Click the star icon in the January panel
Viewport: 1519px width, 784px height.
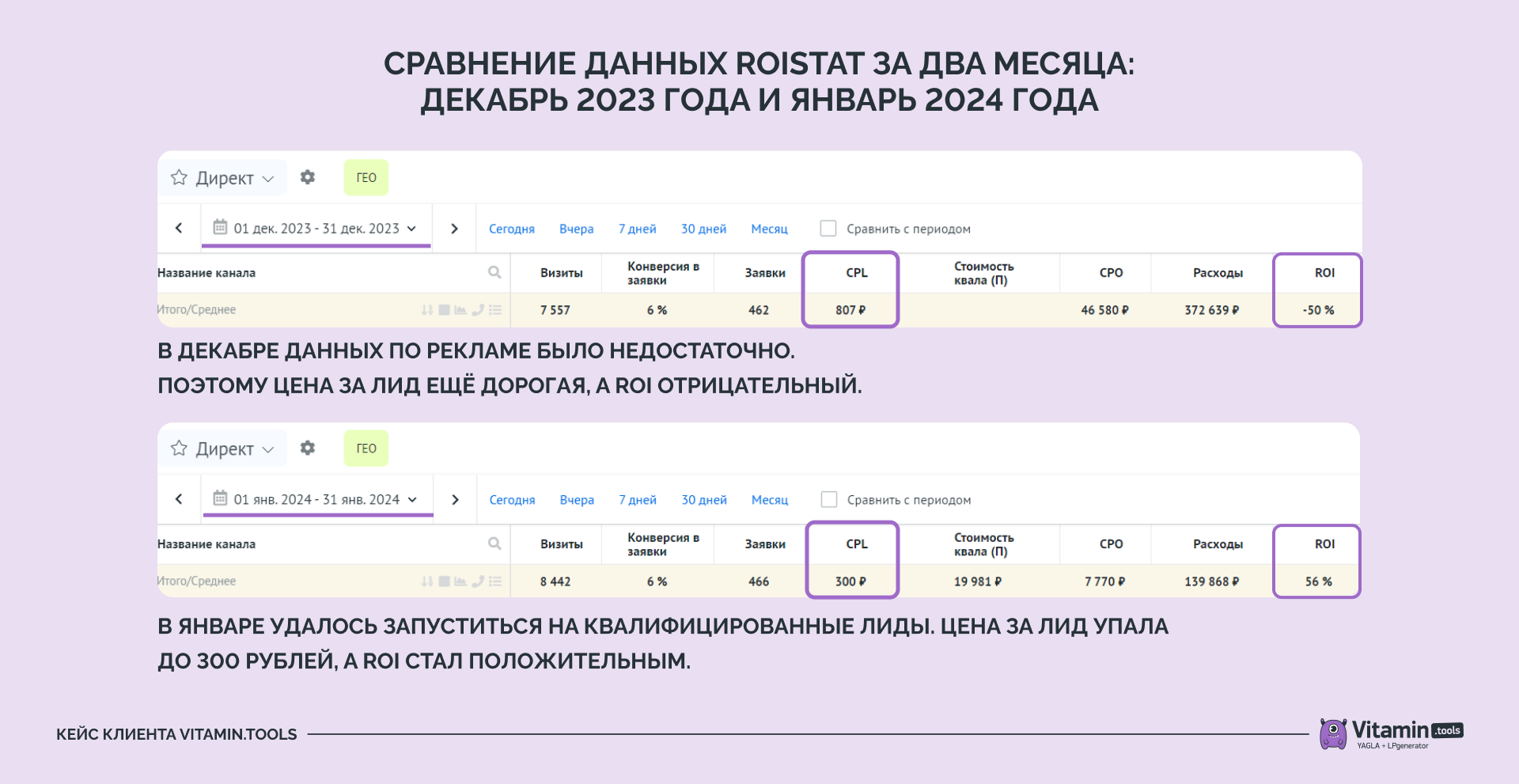coord(179,449)
